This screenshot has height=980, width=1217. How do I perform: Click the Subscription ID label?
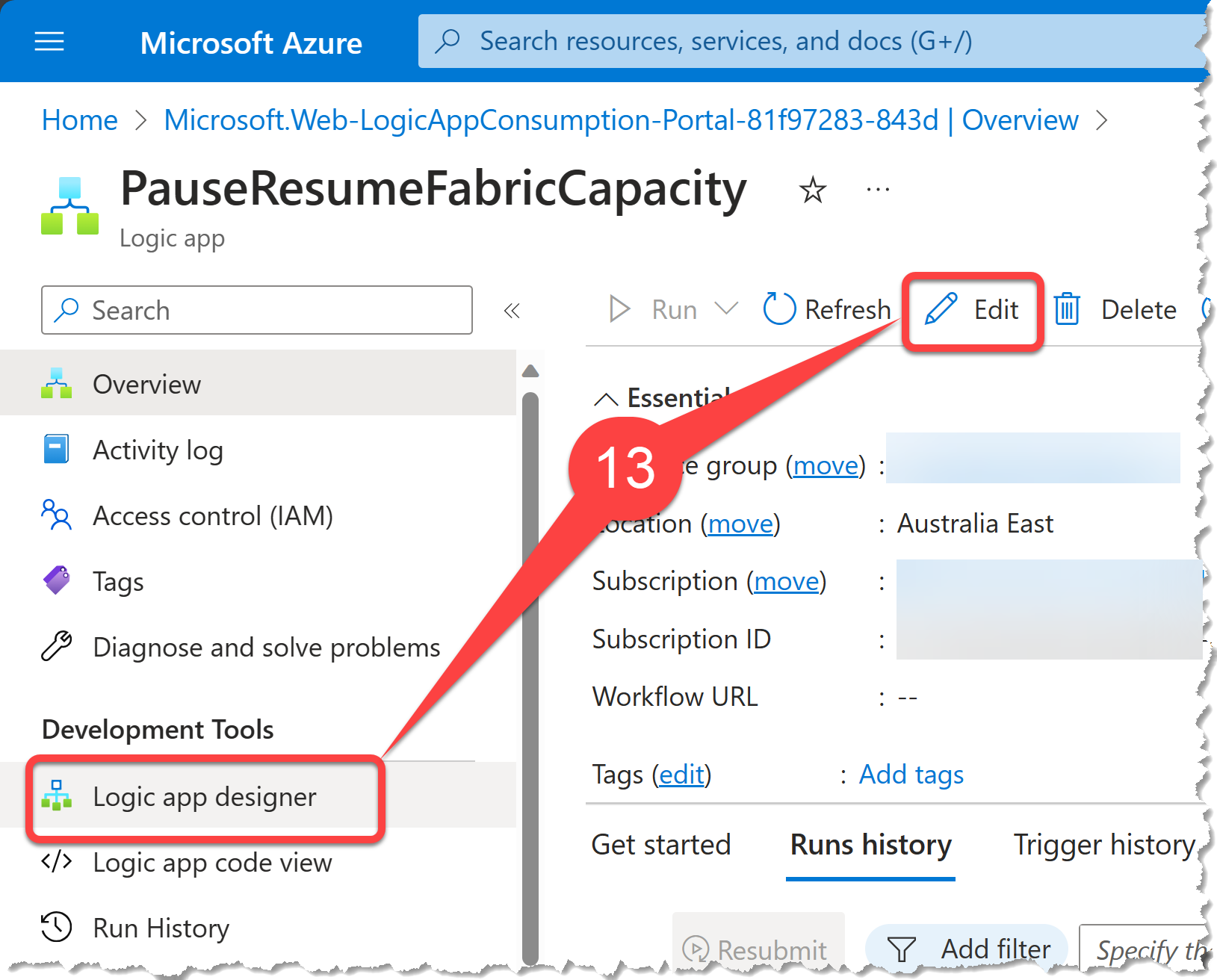point(681,639)
